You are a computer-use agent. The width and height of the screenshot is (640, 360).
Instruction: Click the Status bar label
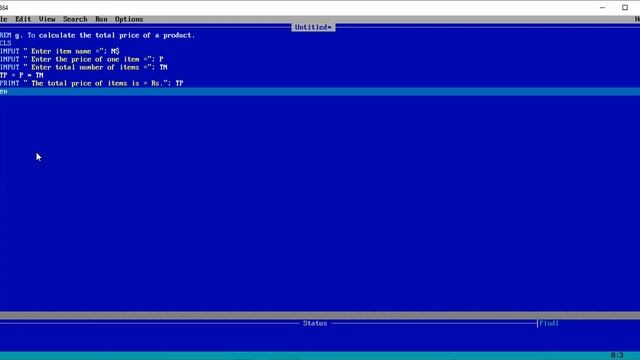(x=315, y=323)
